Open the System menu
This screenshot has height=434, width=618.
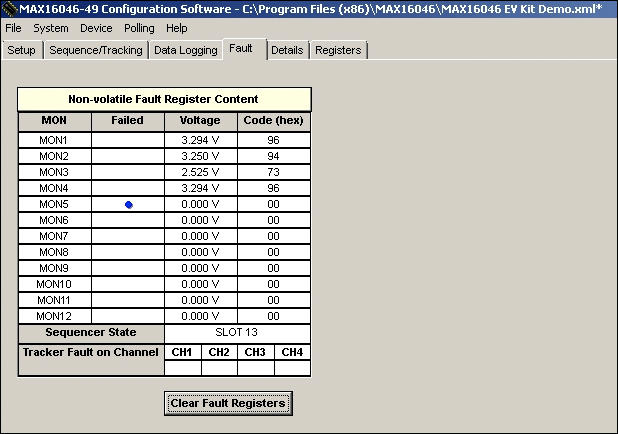[x=51, y=28]
